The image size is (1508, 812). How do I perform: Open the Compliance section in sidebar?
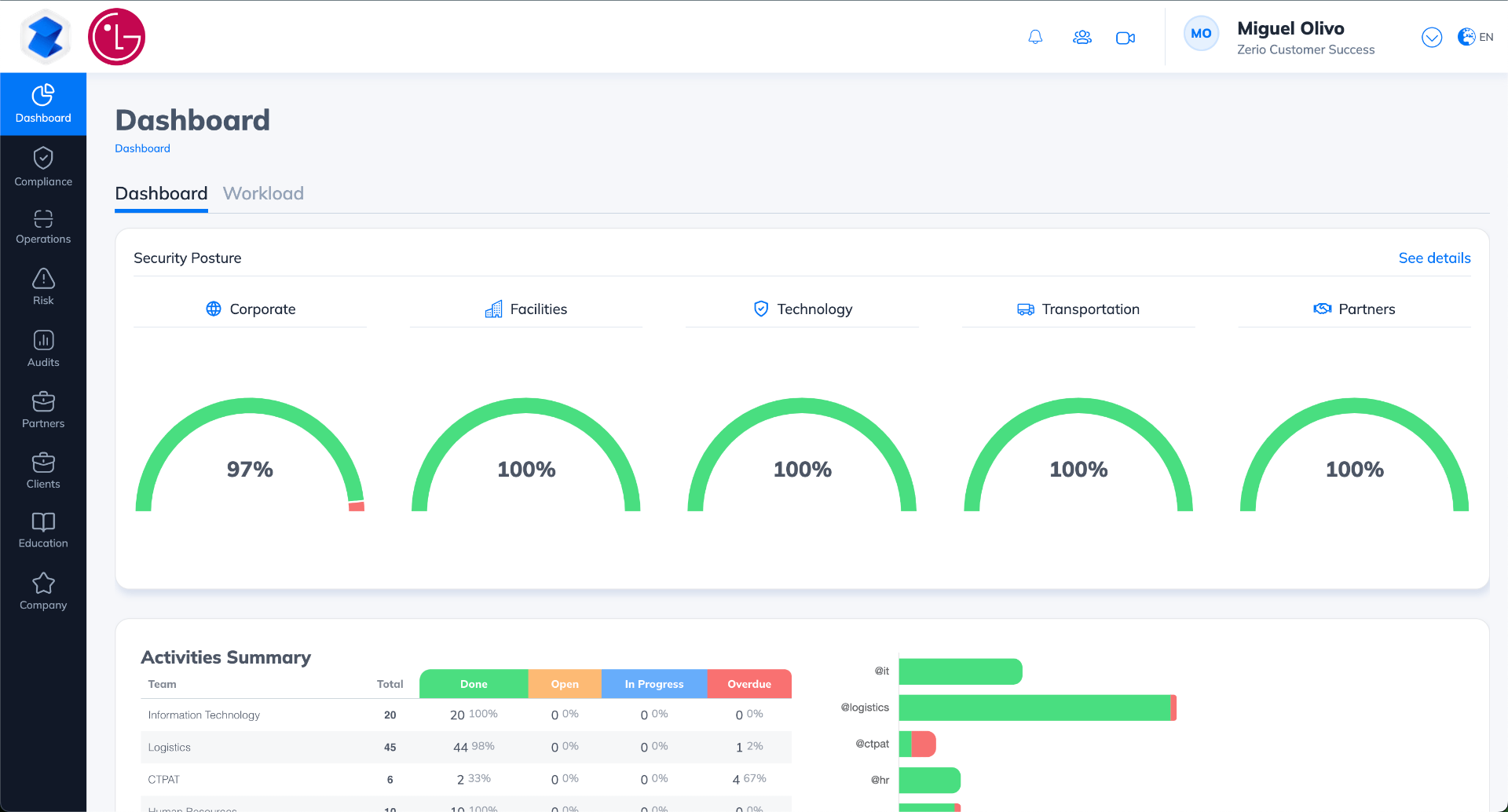[43, 166]
